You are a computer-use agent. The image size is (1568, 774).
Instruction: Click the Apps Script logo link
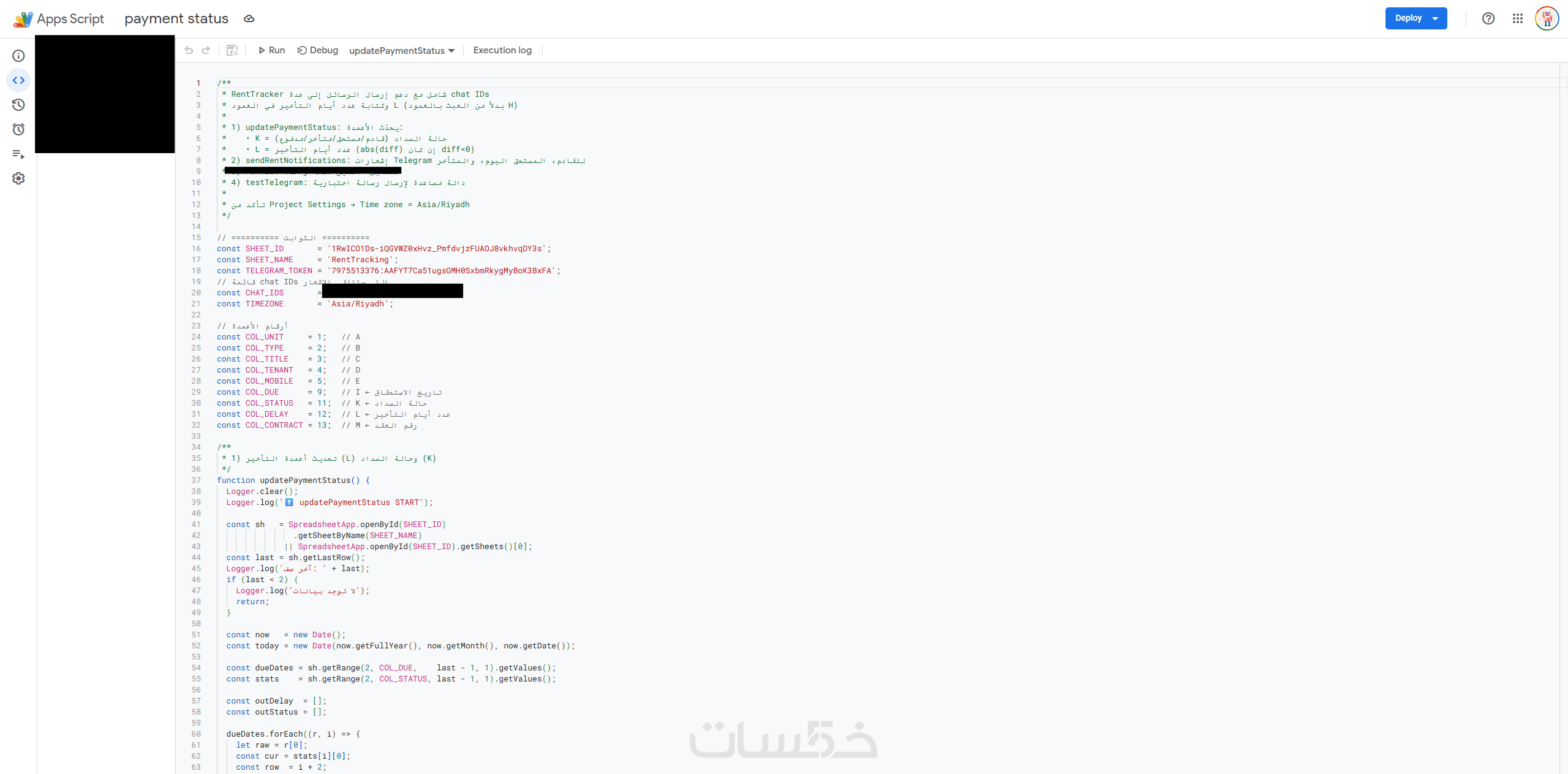59,18
